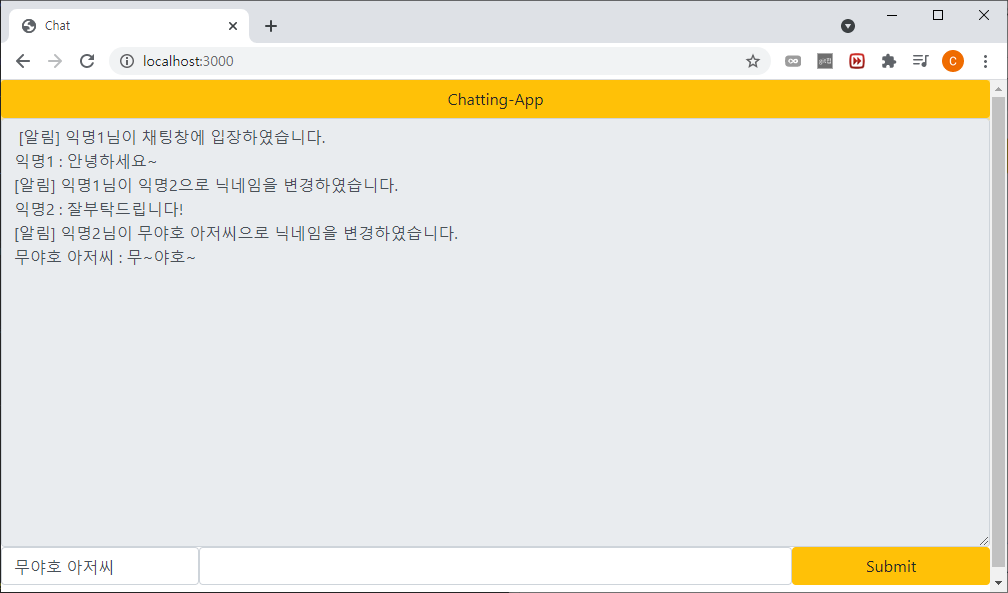This screenshot has width=1008, height=593.
Task: Click the line "익명1 : 안녕하세요~"
Action: 86,161
